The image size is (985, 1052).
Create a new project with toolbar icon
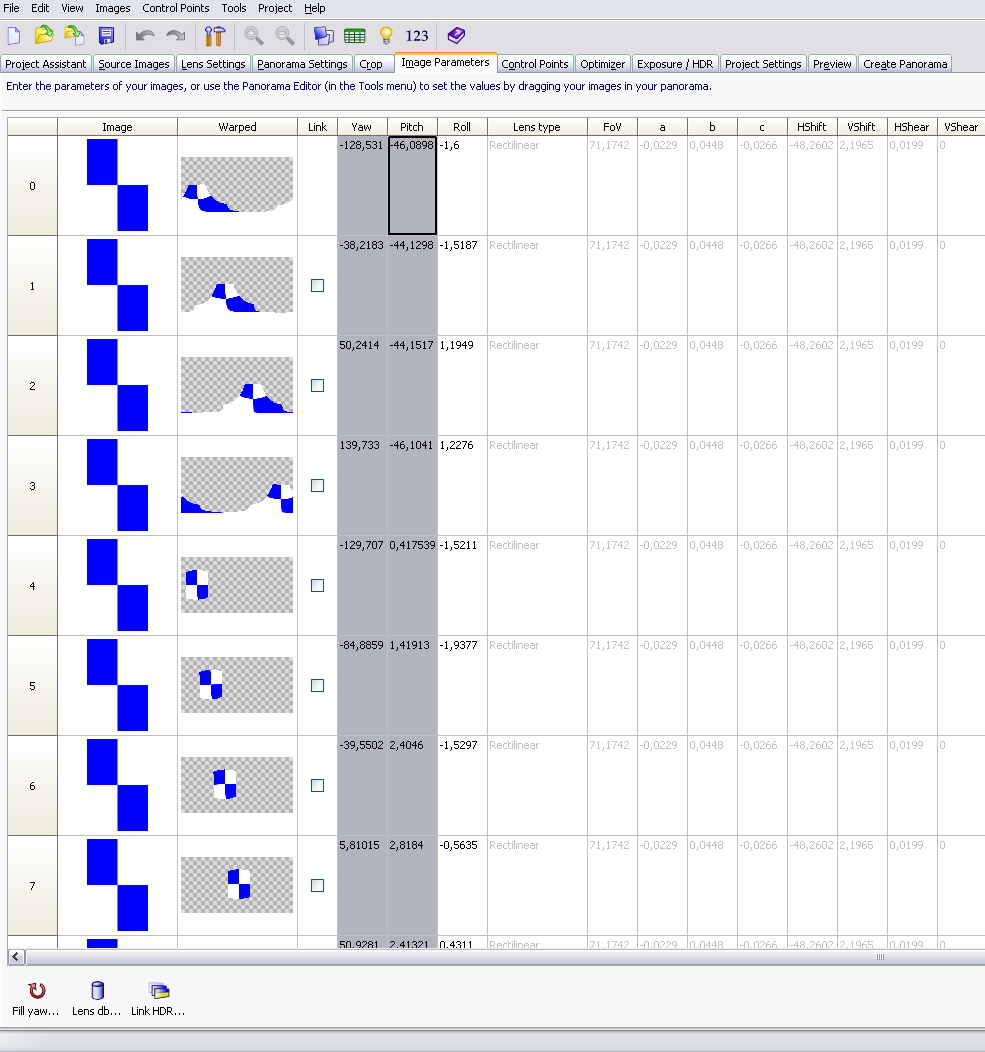click(x=14, y=36)
